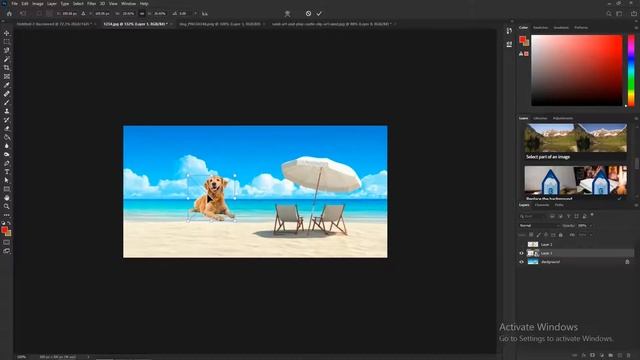Open the 'Select part of an image' tutorial
The width and height of the screenshot is (640, 360).
click(x=576, y=142)
